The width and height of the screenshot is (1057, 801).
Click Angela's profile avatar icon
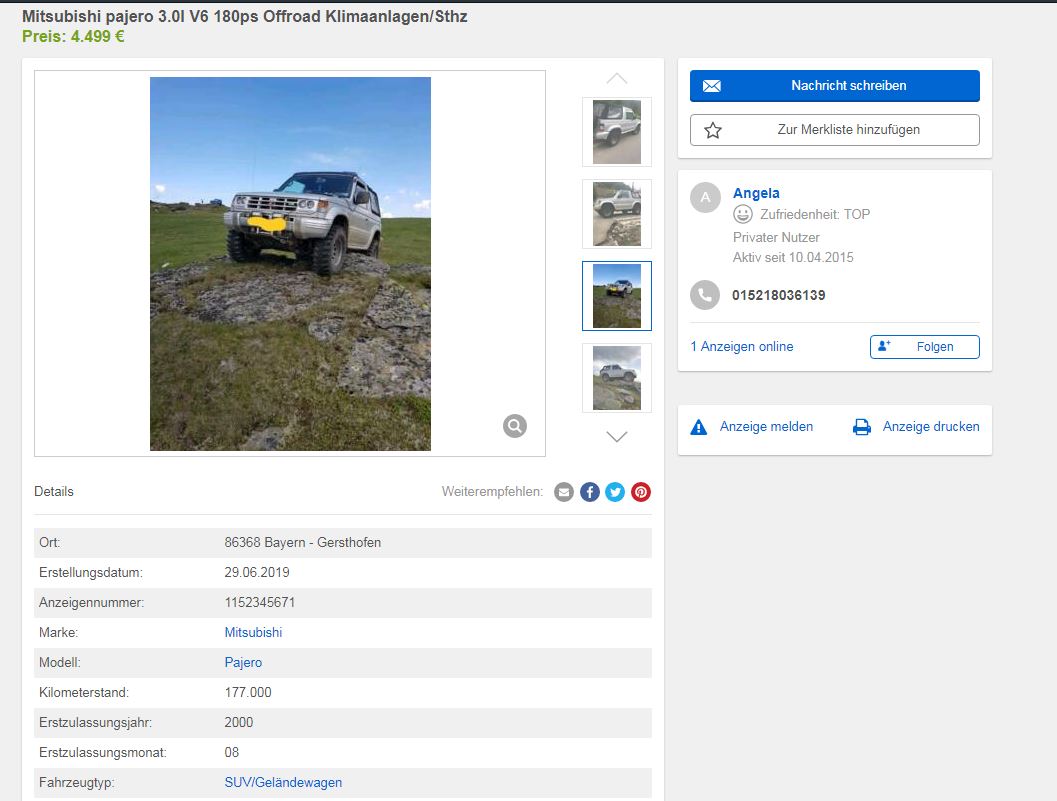click(x=705, y=198)
